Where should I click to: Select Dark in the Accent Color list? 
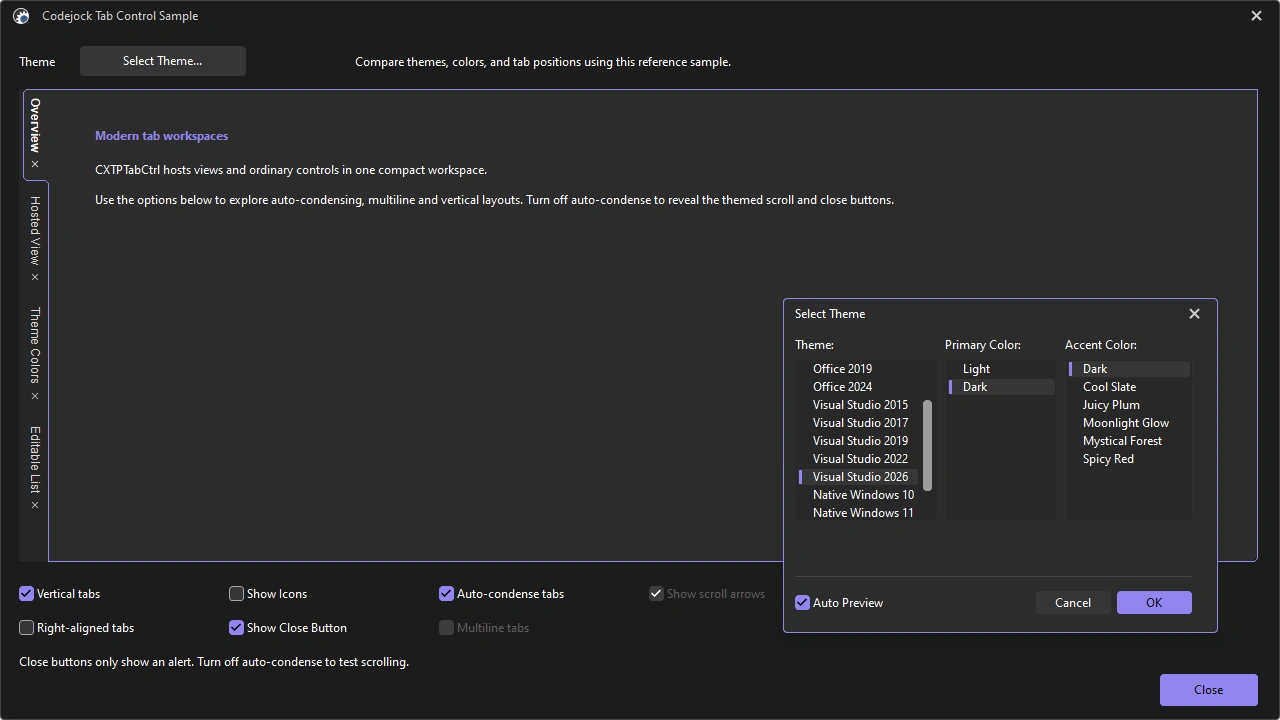click(x=1129, y=369)
